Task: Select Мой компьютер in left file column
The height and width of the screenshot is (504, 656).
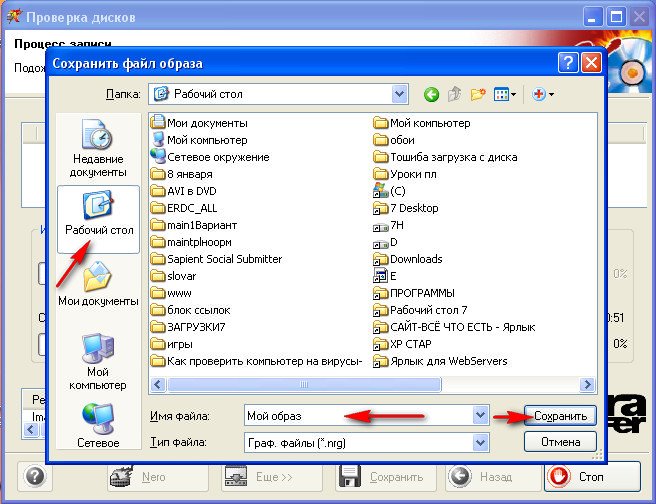Action: [199, 140]
